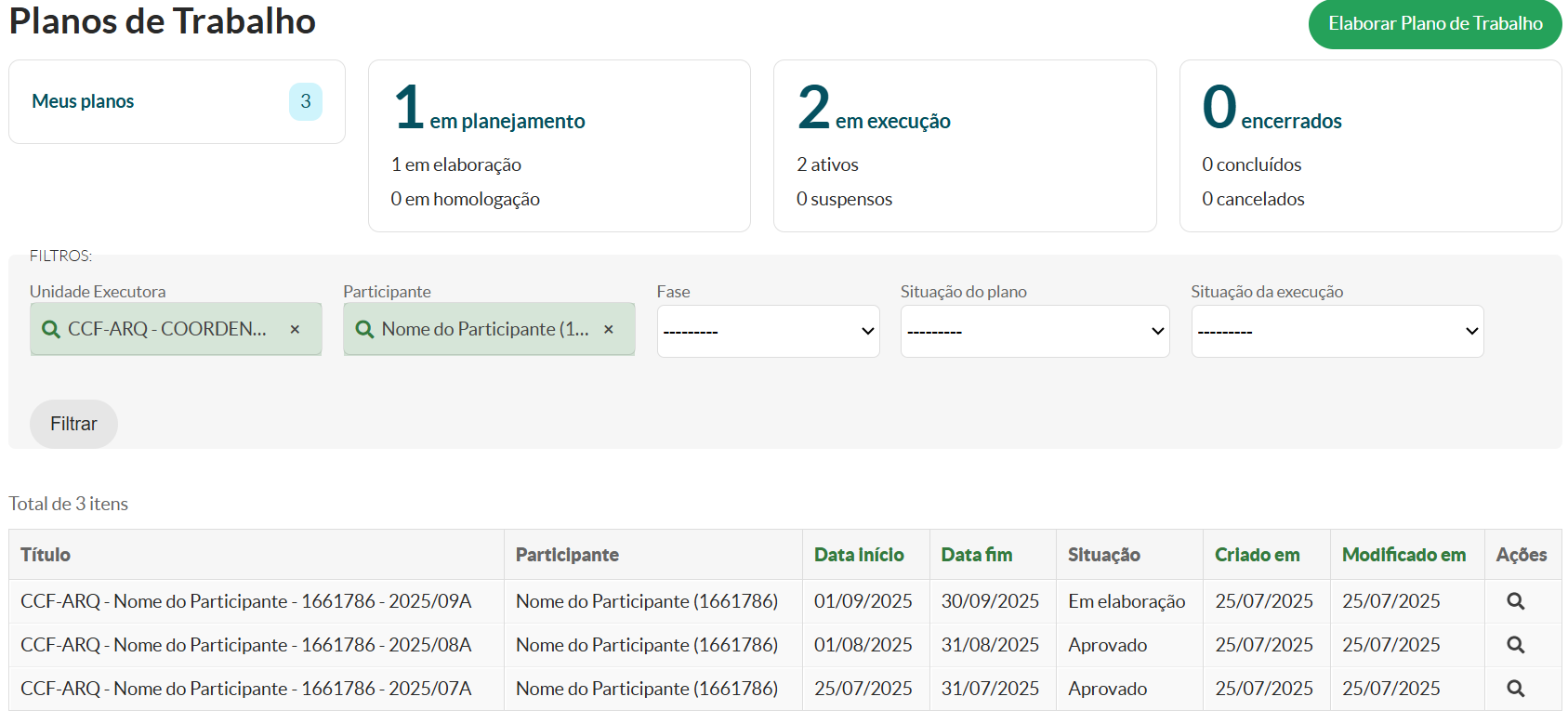Click end date 30/09/2025
Image resolution: width=1568 pixels, height=723 pixels.
click(x=990, y=601)
